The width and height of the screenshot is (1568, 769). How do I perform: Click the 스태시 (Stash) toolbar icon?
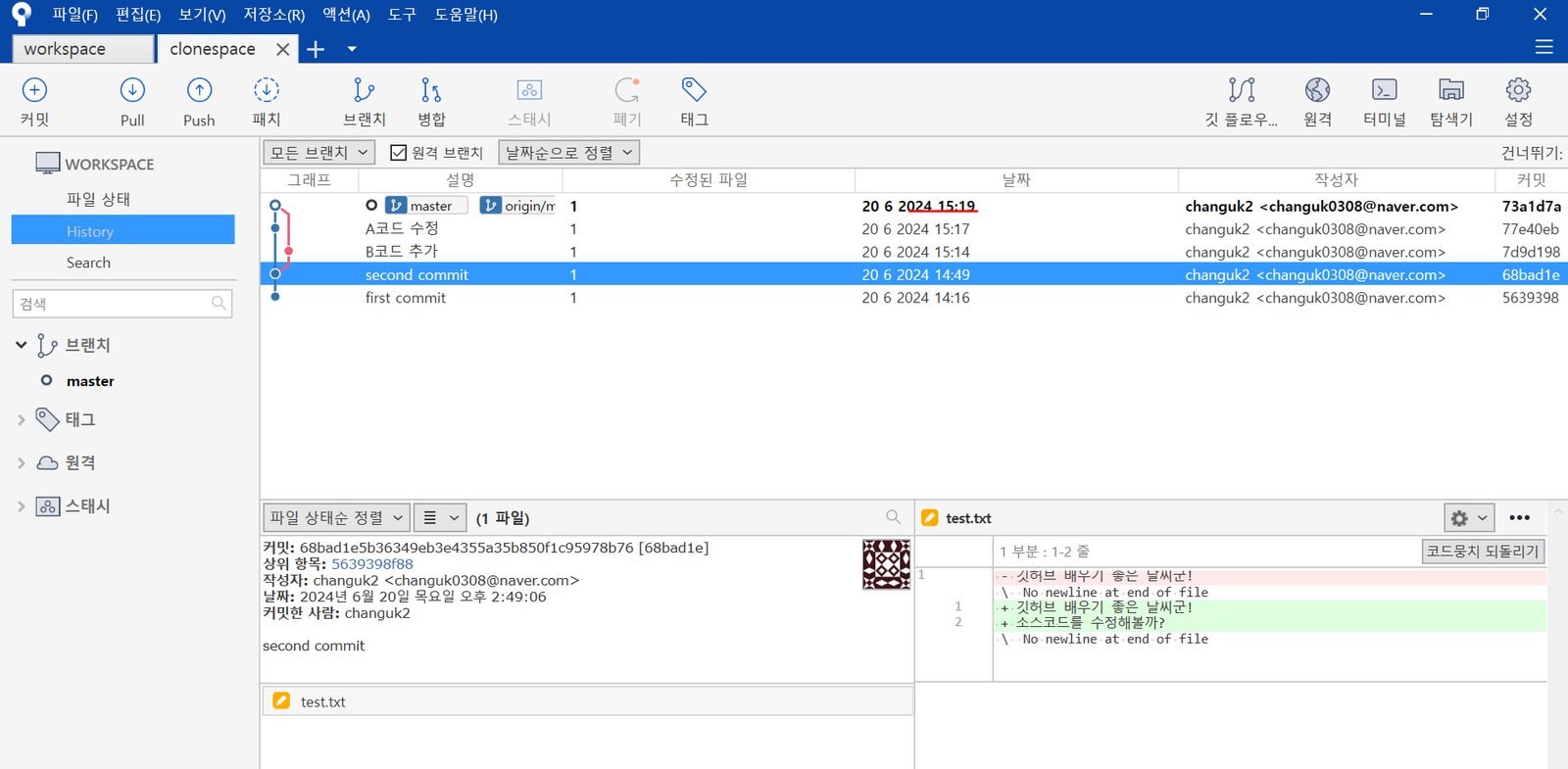pos(529,90)
